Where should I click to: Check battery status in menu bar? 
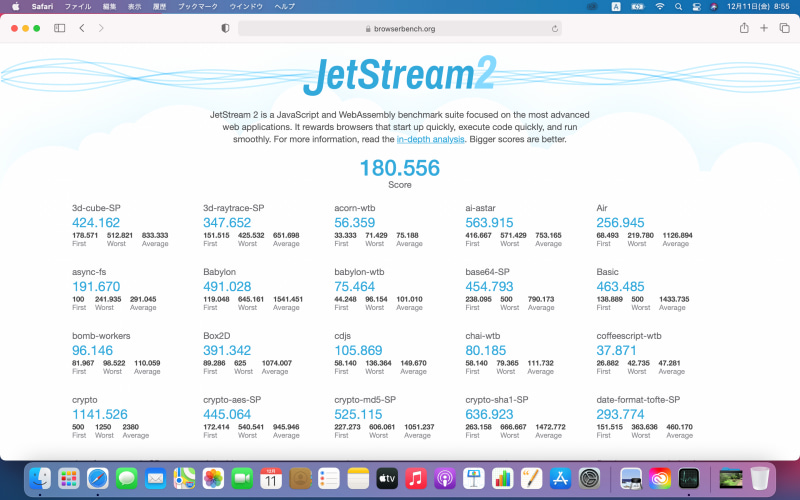637,7
